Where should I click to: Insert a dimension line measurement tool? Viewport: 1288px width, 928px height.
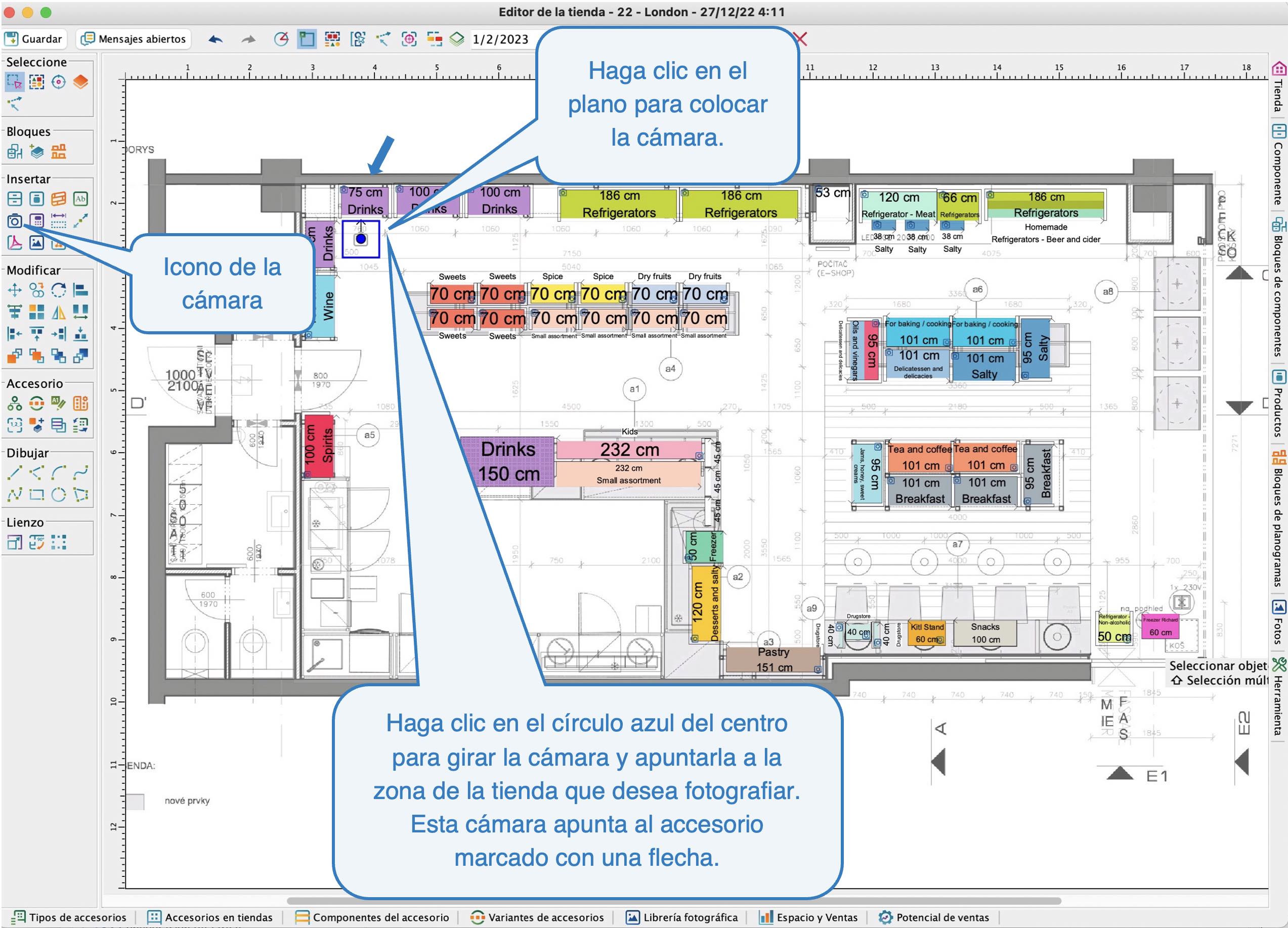pos(59,221)
